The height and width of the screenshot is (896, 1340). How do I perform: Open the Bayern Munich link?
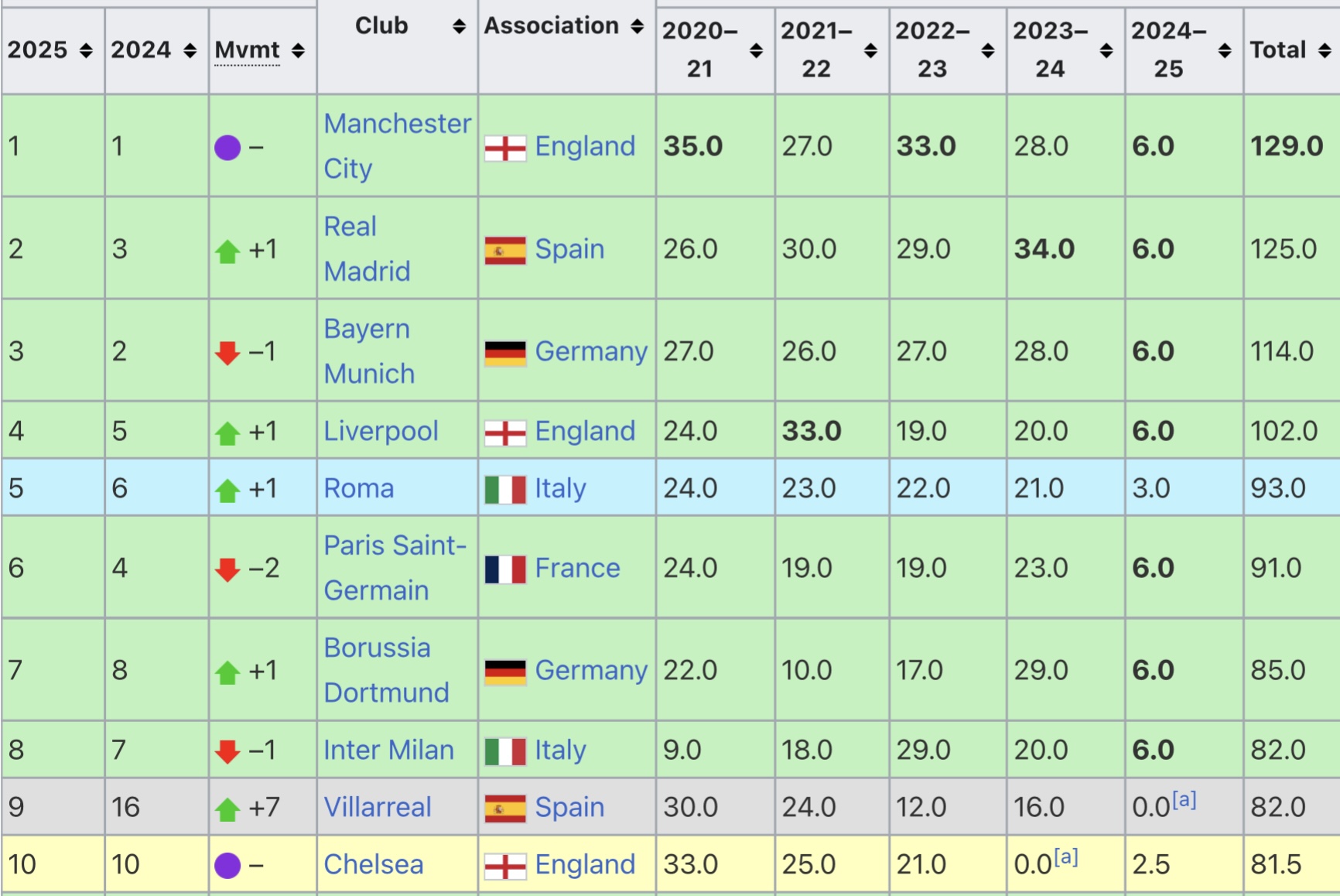point(369,351)
